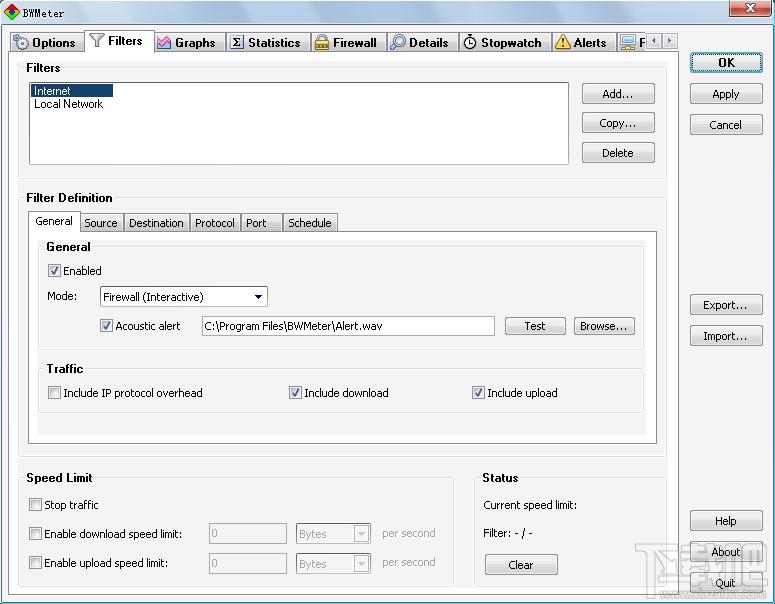Click the computer icon on the cut-off tab
Viewport: 775px width, 604px height.
click(x=628, y=43)
